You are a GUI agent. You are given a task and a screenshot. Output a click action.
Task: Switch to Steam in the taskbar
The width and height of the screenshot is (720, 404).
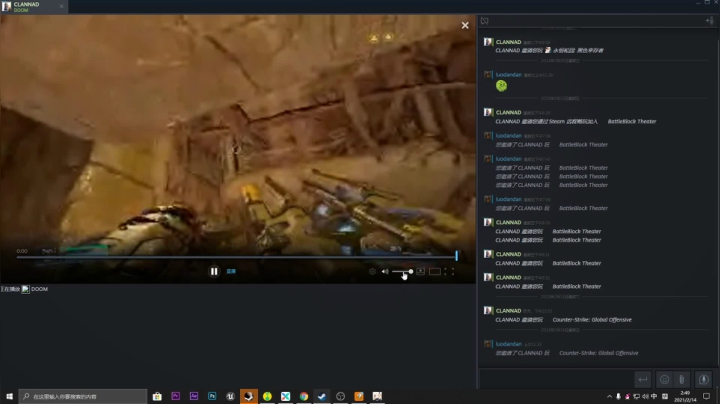pyautogui.click(x=322, y=396)
